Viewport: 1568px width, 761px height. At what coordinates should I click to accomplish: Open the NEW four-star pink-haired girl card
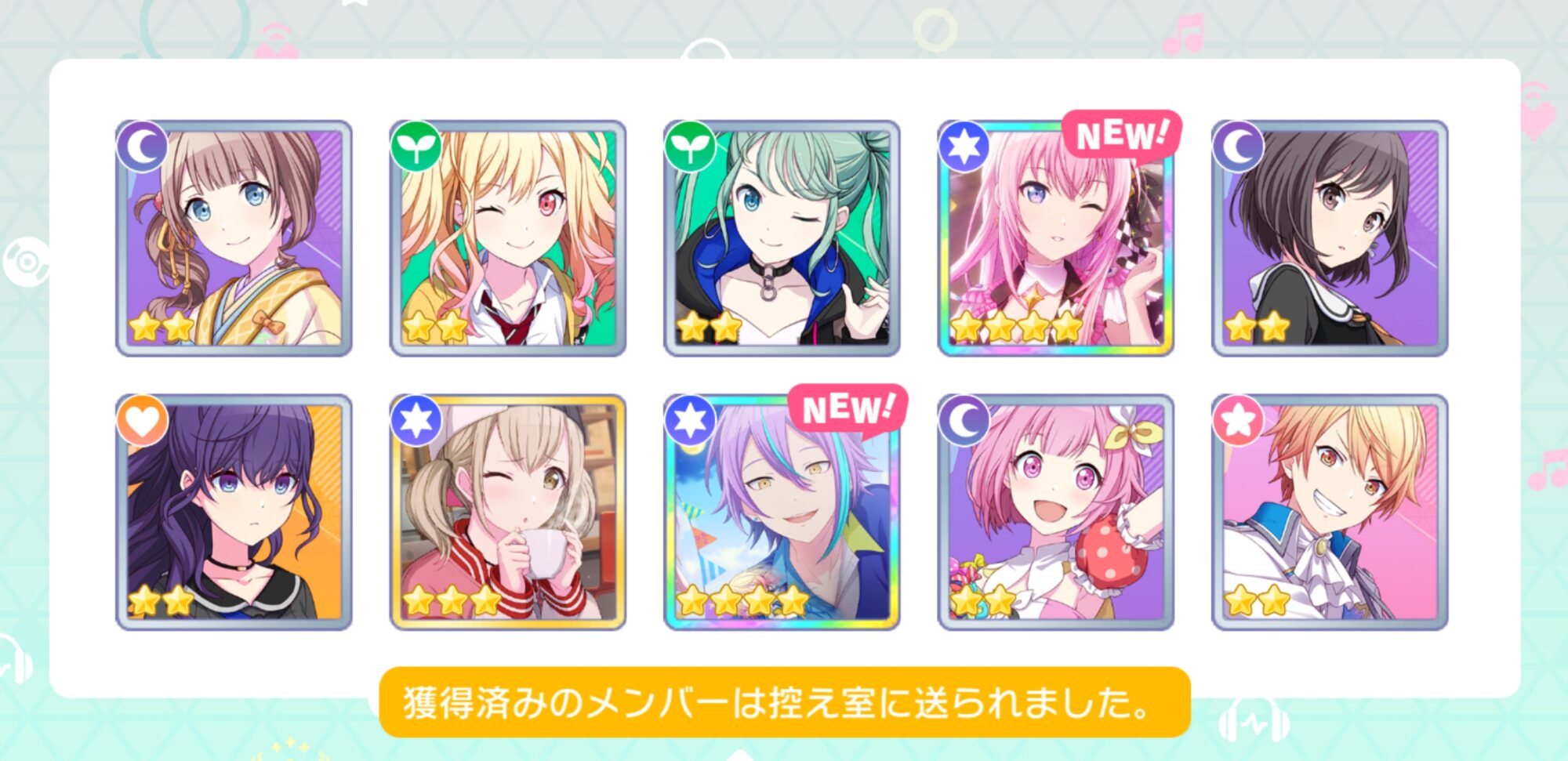pos(1056,238)
